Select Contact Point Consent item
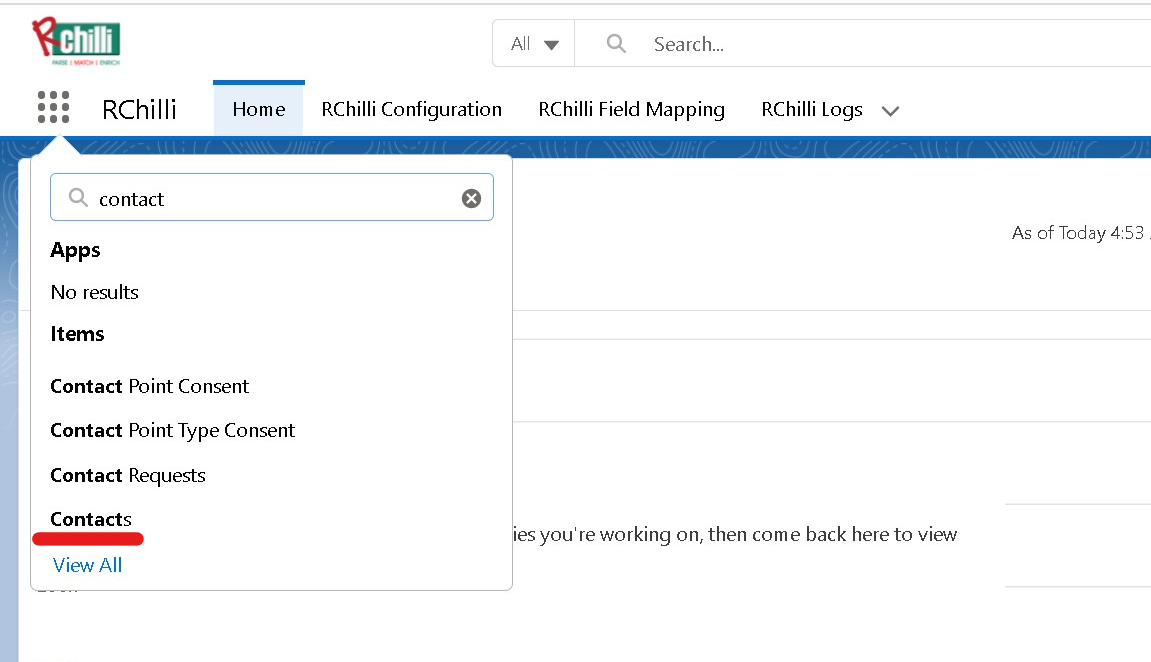 pyautogui.click(x=150, y=386)
